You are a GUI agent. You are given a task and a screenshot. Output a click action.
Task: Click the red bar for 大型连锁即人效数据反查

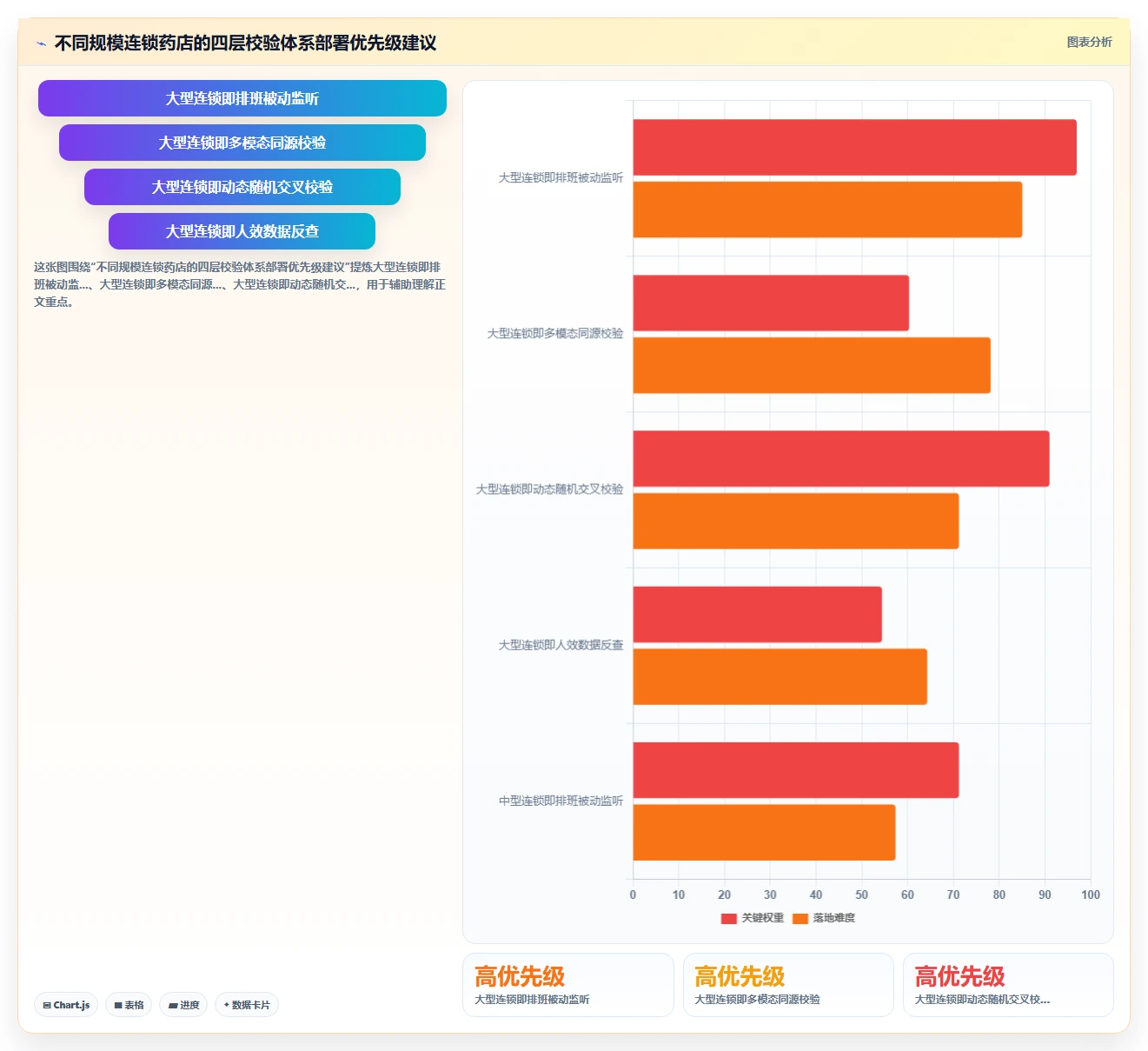point(758,615)
